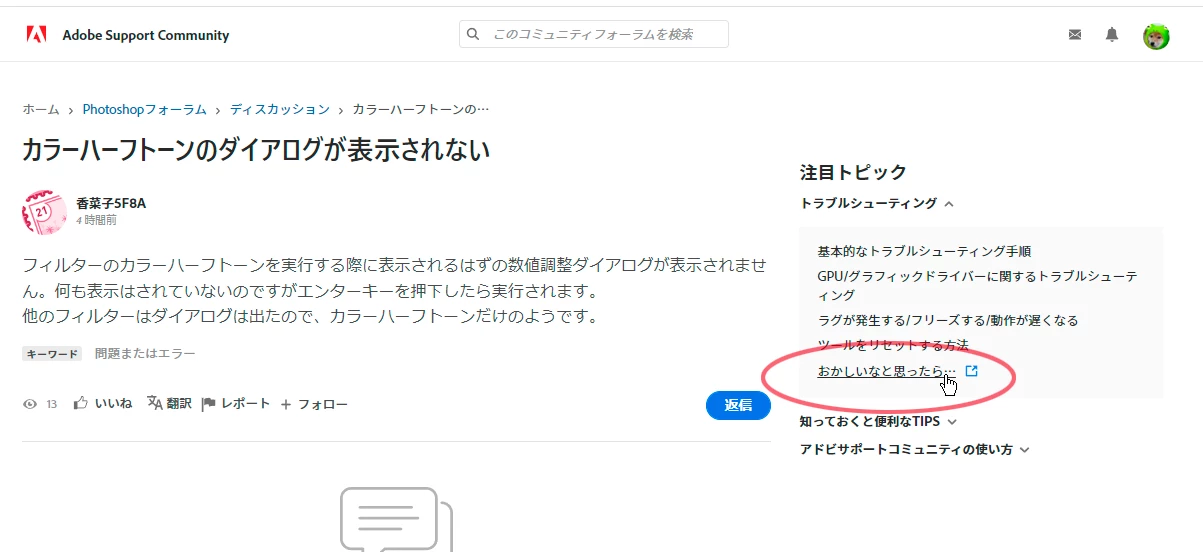Open ラグが発生する/フリーズする/動作が遅くなる link

click(948, 321)
